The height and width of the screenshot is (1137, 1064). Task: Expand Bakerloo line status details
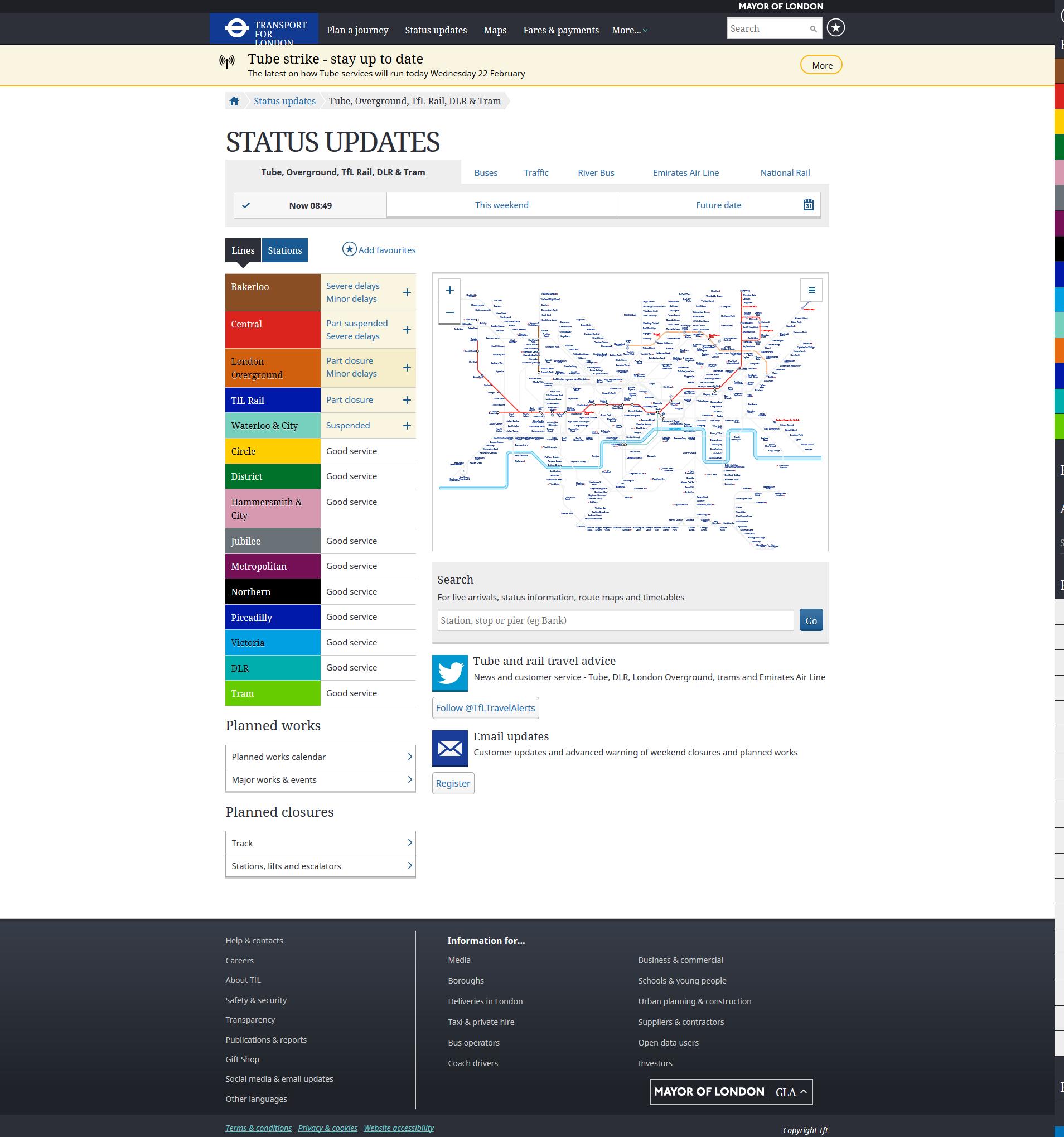(407, 292)
